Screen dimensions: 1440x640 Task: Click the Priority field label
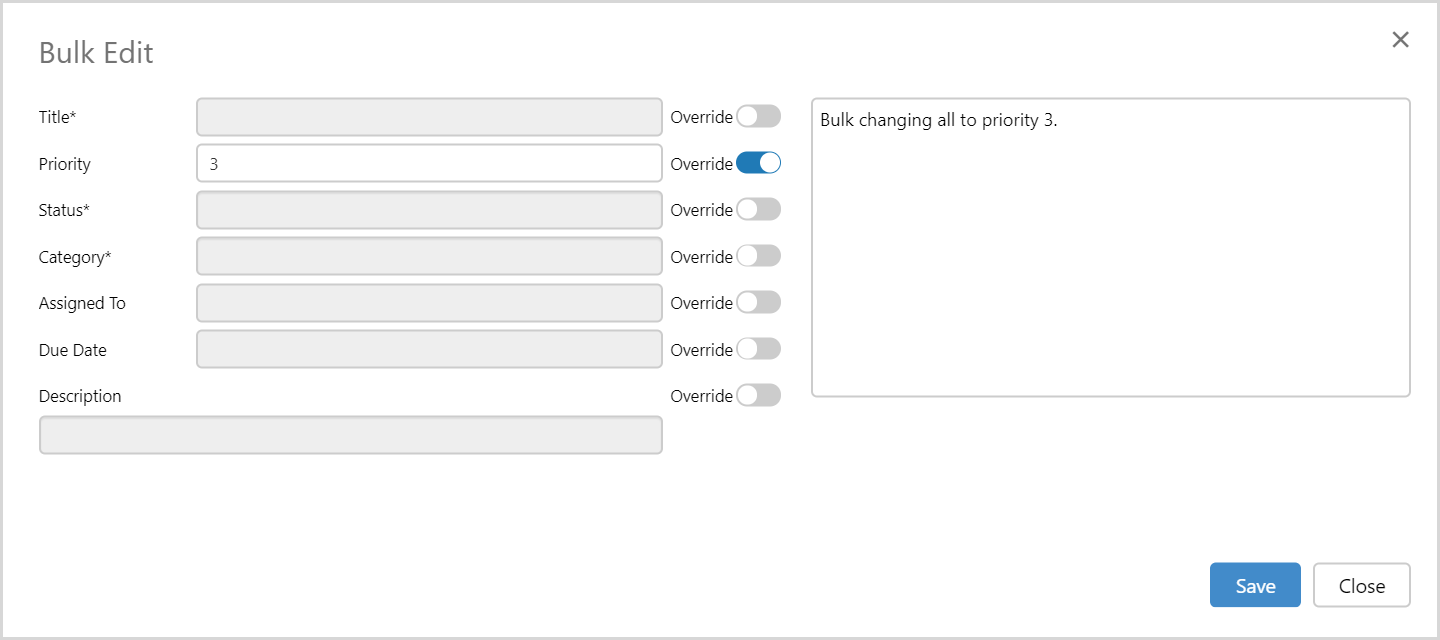(65, 164)
